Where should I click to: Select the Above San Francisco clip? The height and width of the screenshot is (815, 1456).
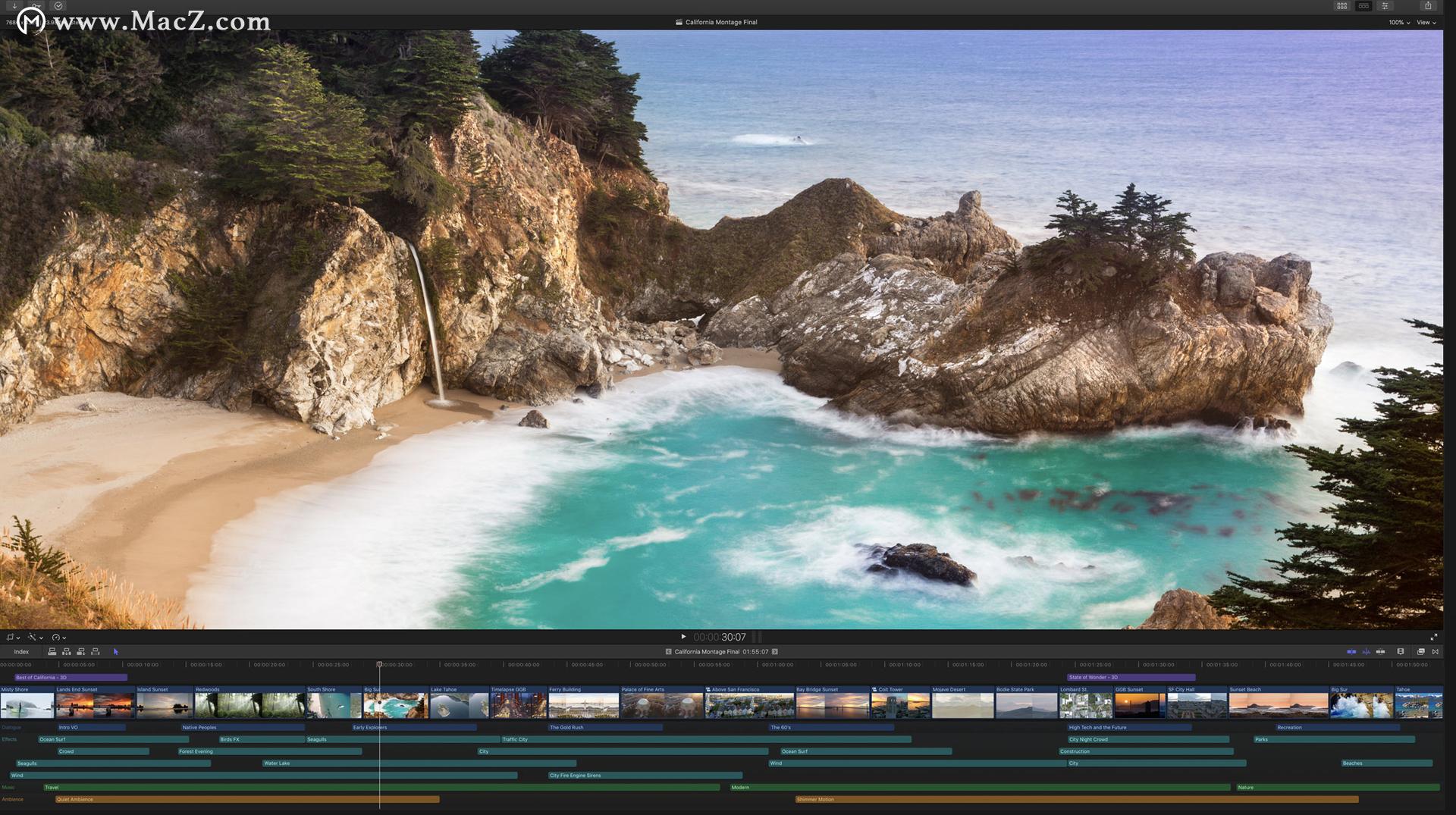(749, 702)
